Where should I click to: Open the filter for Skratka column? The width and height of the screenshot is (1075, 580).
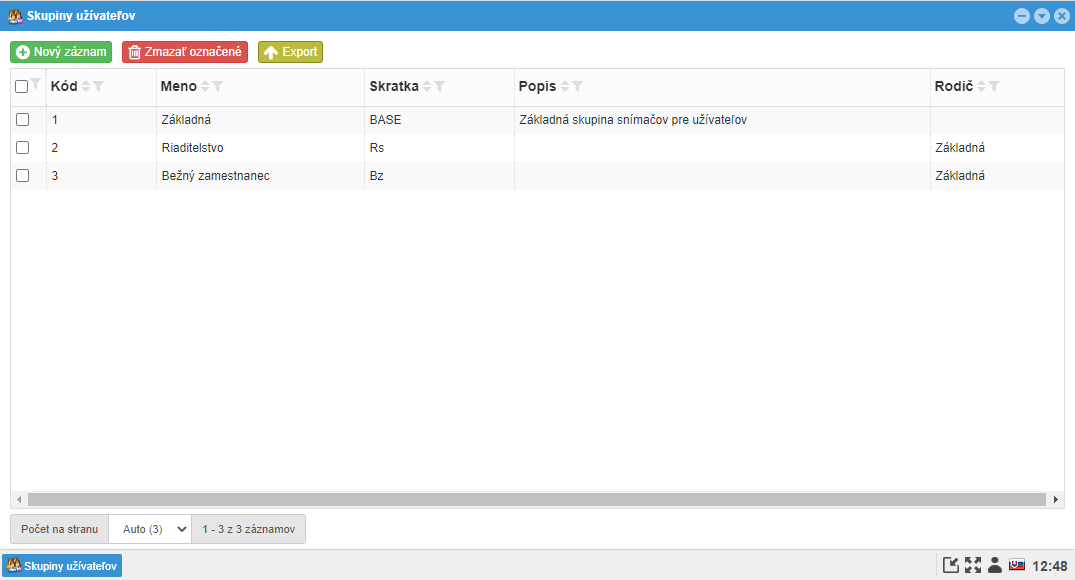[x=440, y=86]
